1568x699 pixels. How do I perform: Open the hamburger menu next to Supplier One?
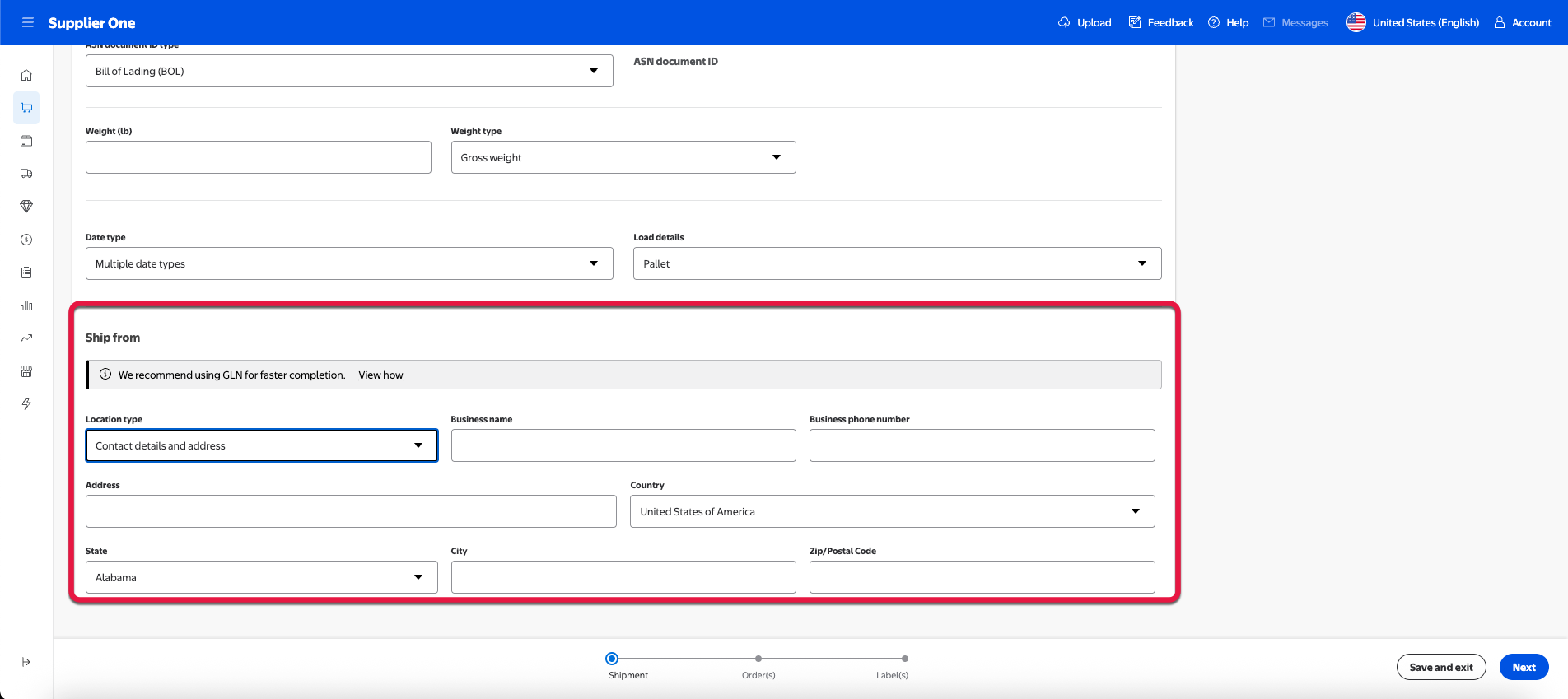27,22
